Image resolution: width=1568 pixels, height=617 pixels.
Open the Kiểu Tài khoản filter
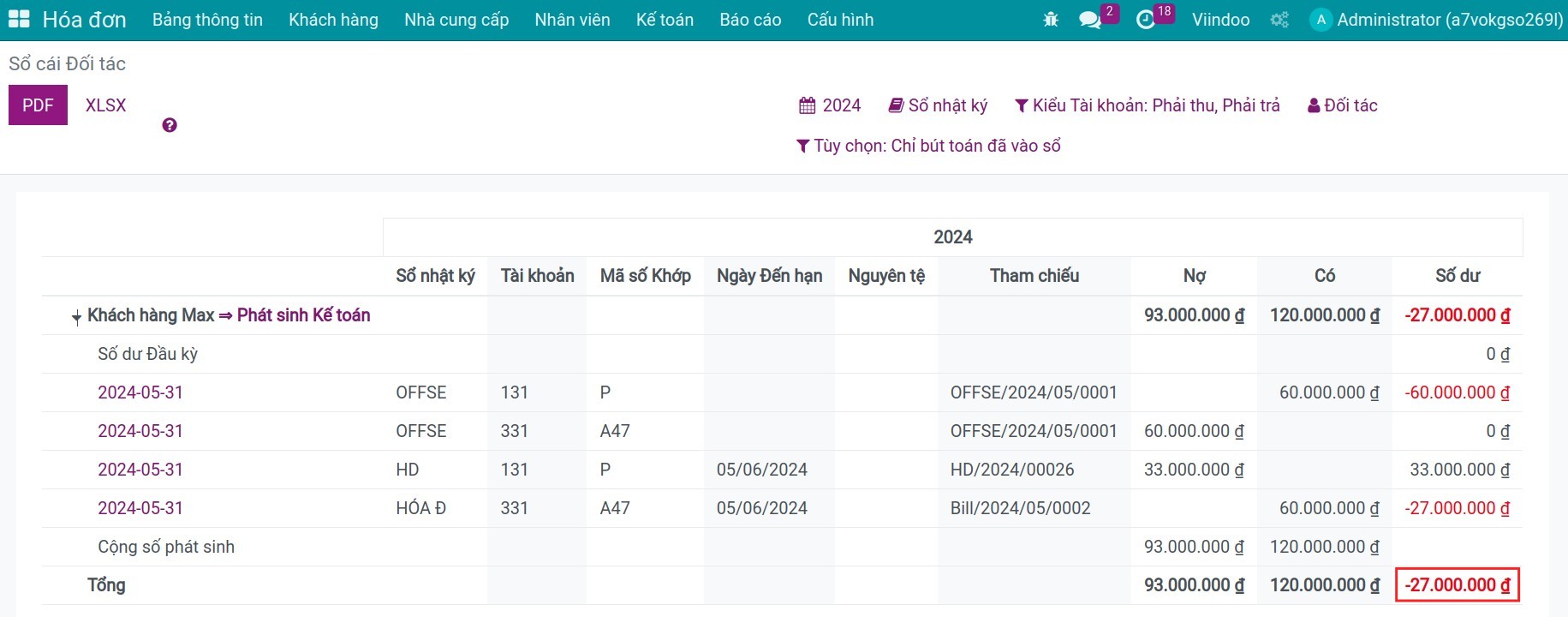click(x=1148, y=105)
